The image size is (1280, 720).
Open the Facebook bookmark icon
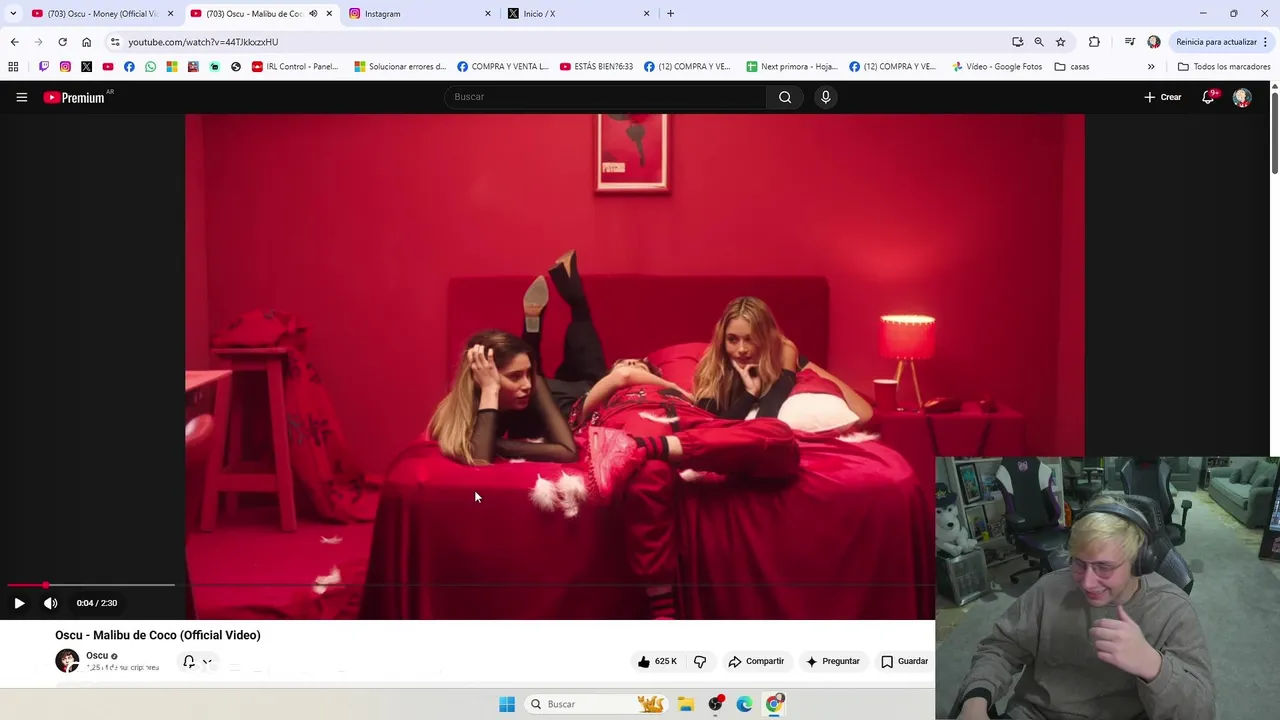[129, 67]
